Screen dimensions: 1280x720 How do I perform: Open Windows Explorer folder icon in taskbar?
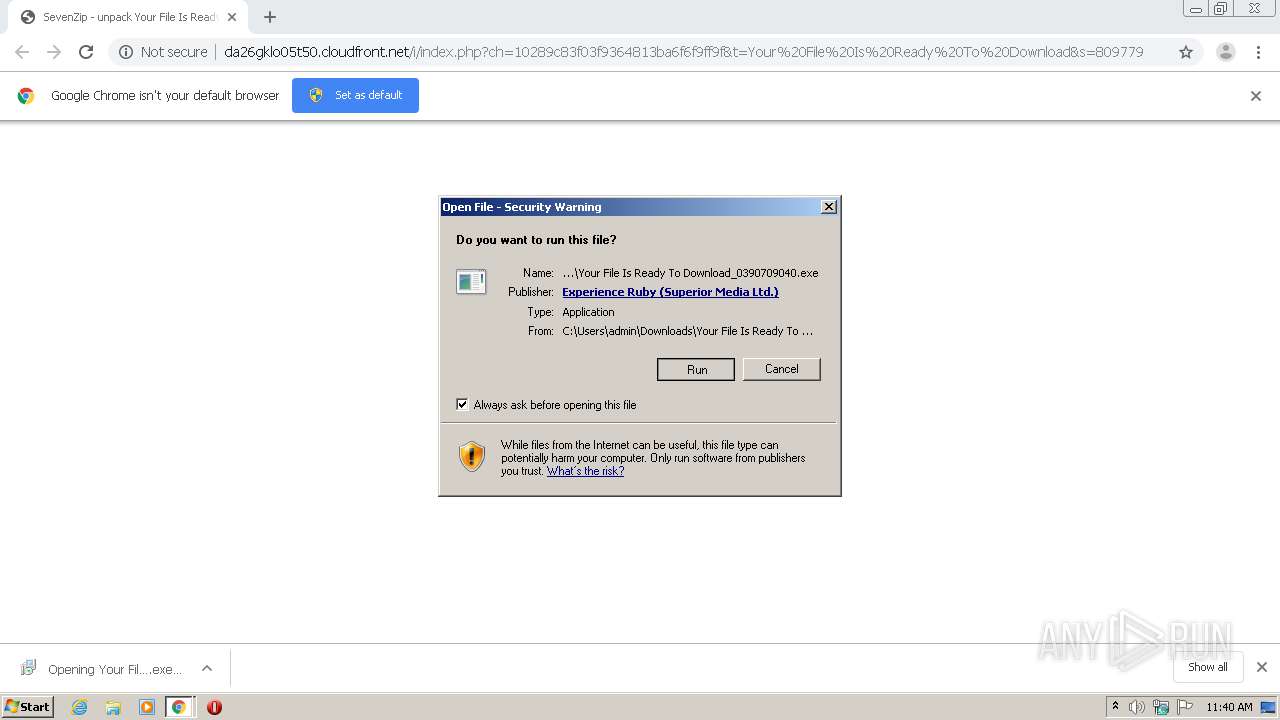(113, 707)
